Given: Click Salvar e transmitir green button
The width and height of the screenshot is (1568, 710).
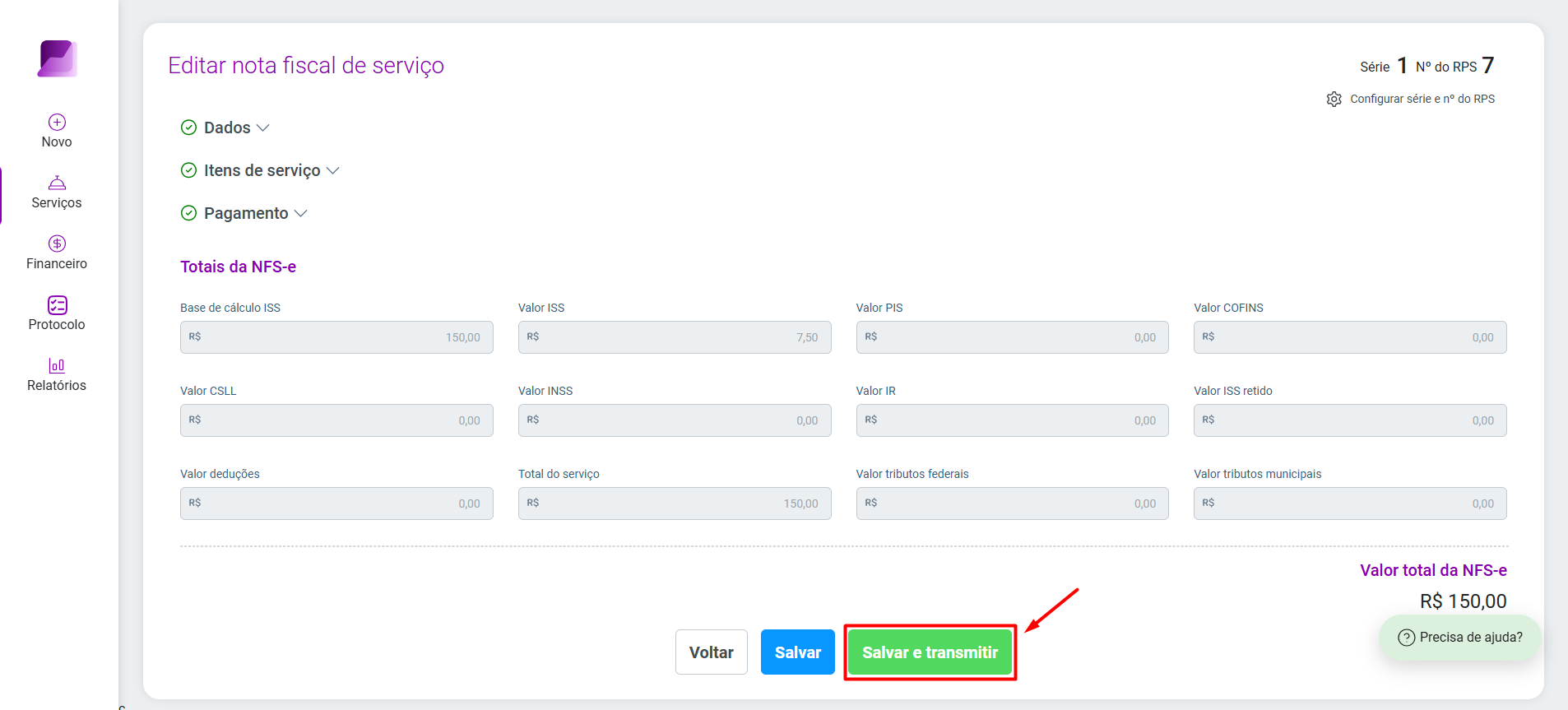Looking at the screenshot, I should pyautogui.click(x=930, y=652).
